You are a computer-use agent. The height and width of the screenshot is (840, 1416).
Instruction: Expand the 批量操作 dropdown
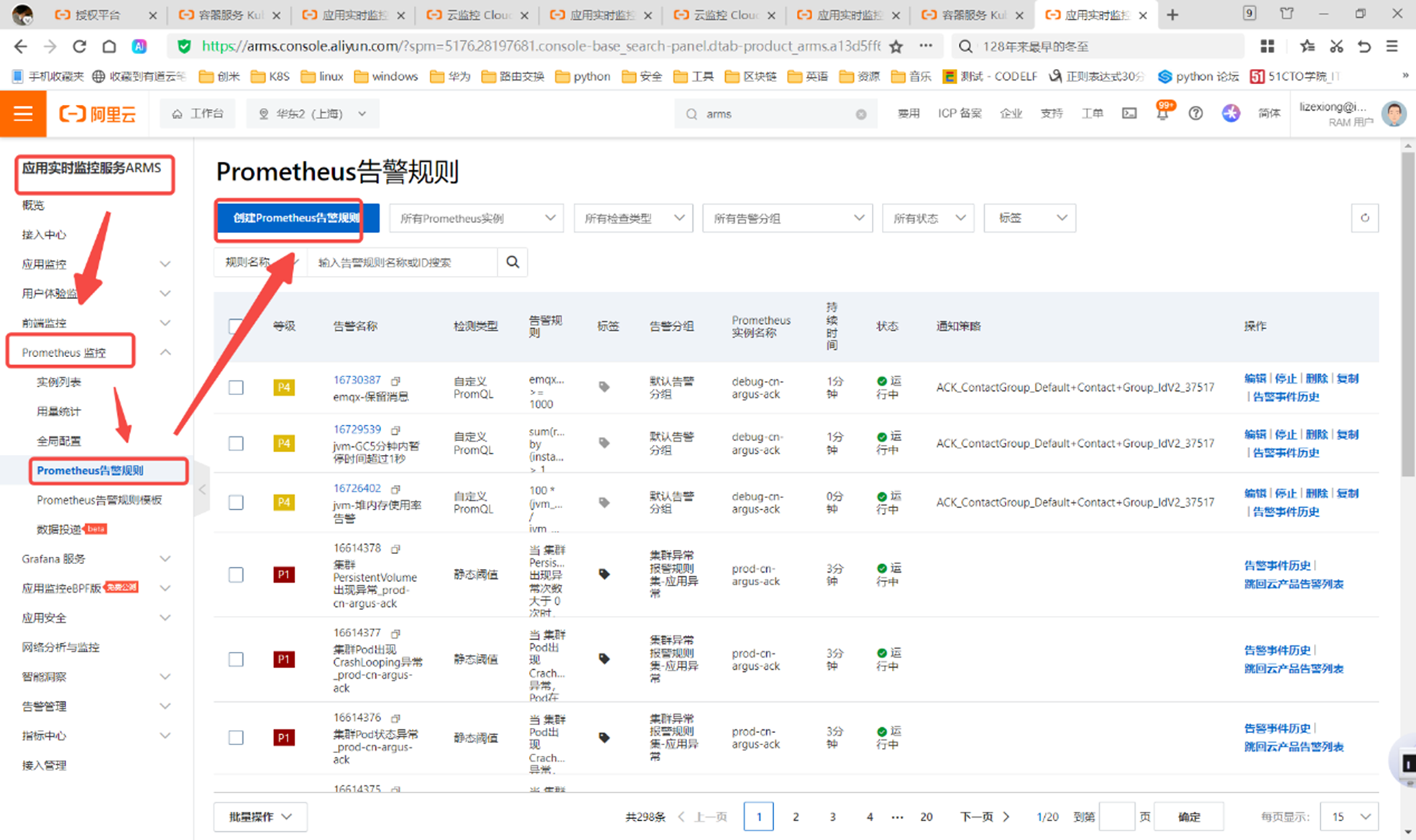click(260, 817)
